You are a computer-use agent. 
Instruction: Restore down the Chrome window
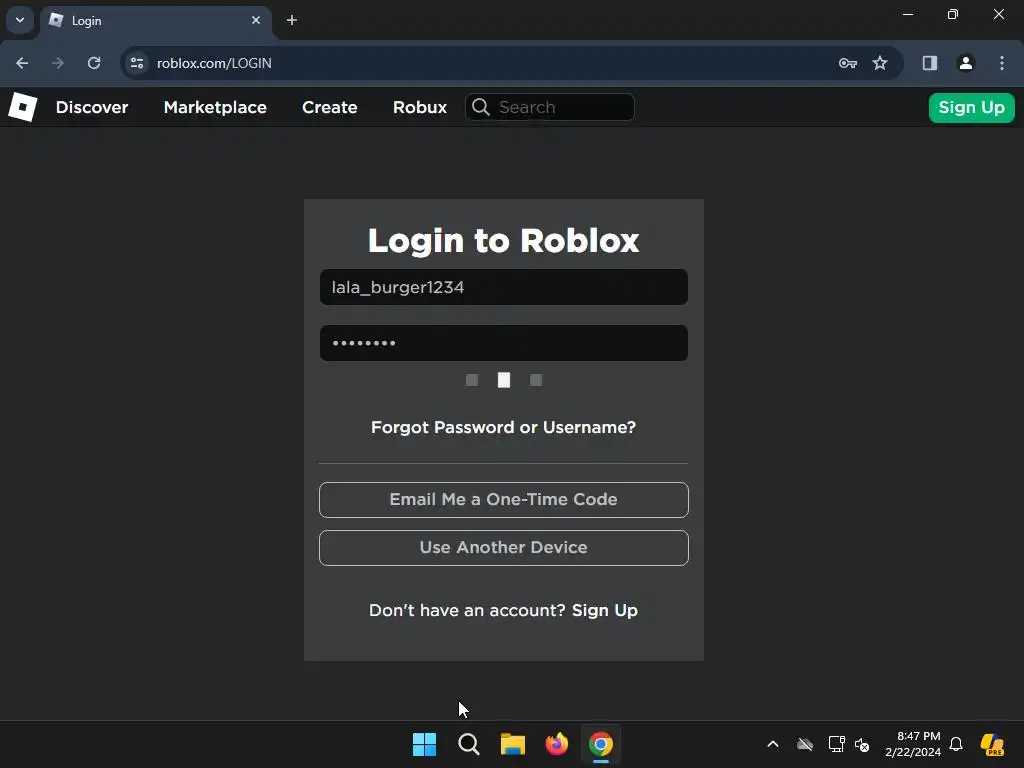953,14
